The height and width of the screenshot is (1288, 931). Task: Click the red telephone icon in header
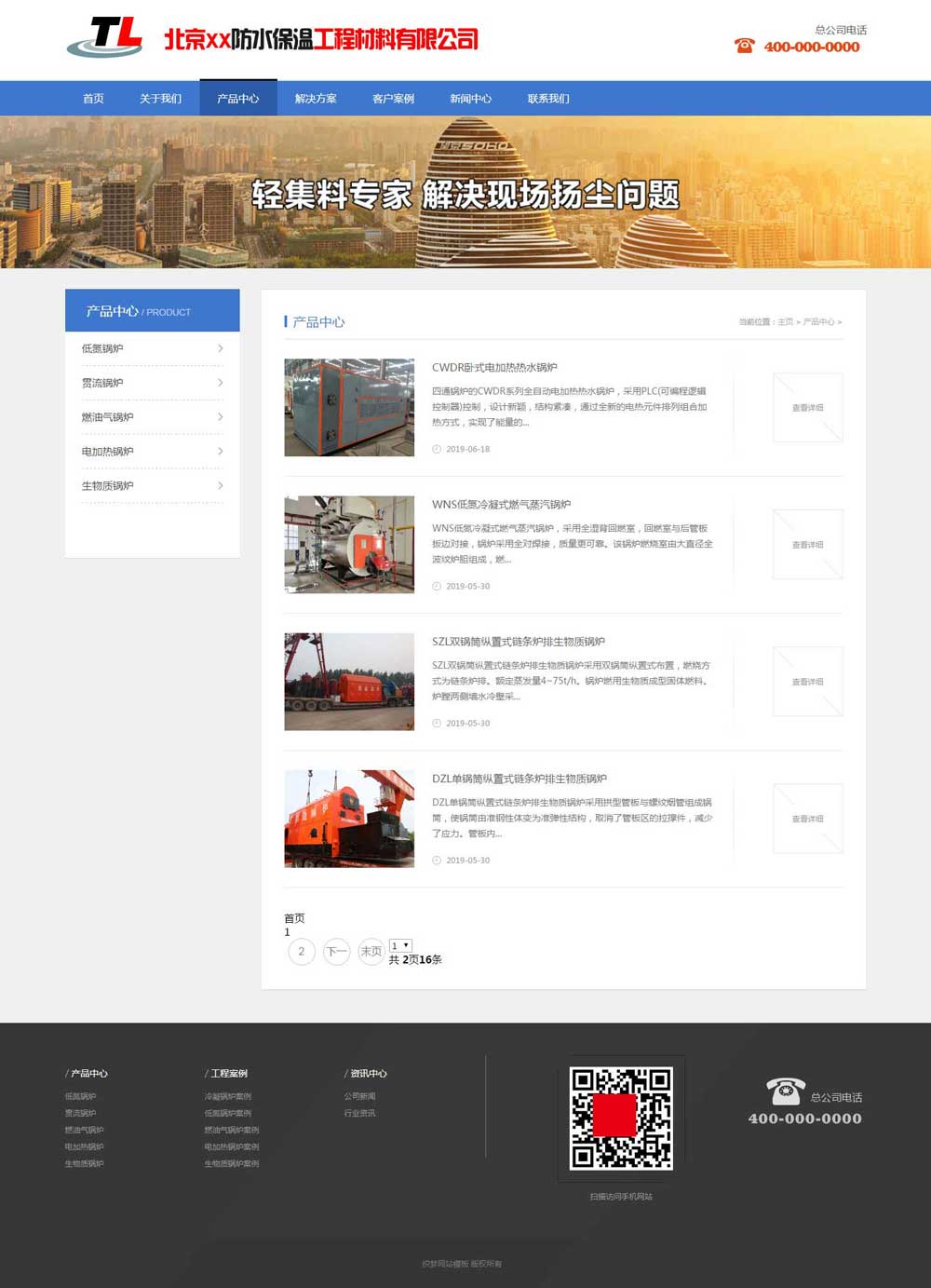[744, 46]
